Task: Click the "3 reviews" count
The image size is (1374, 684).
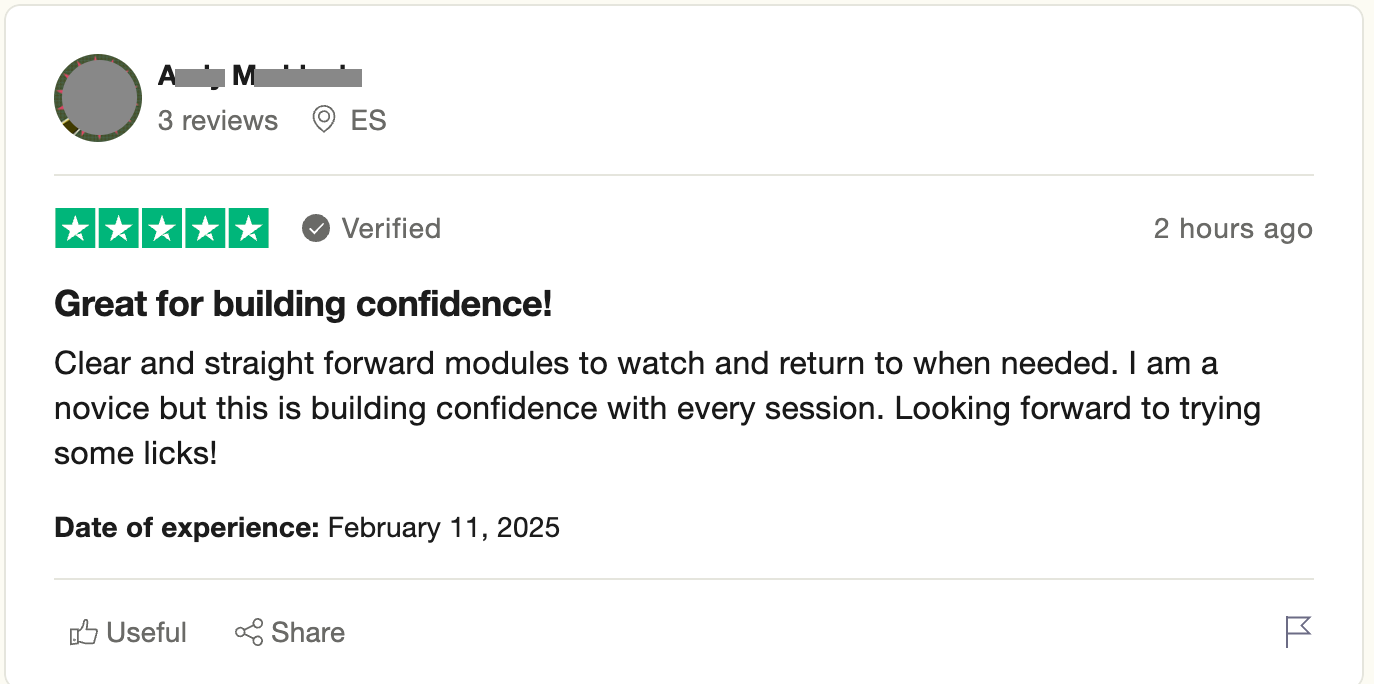Action: (217, 121)
